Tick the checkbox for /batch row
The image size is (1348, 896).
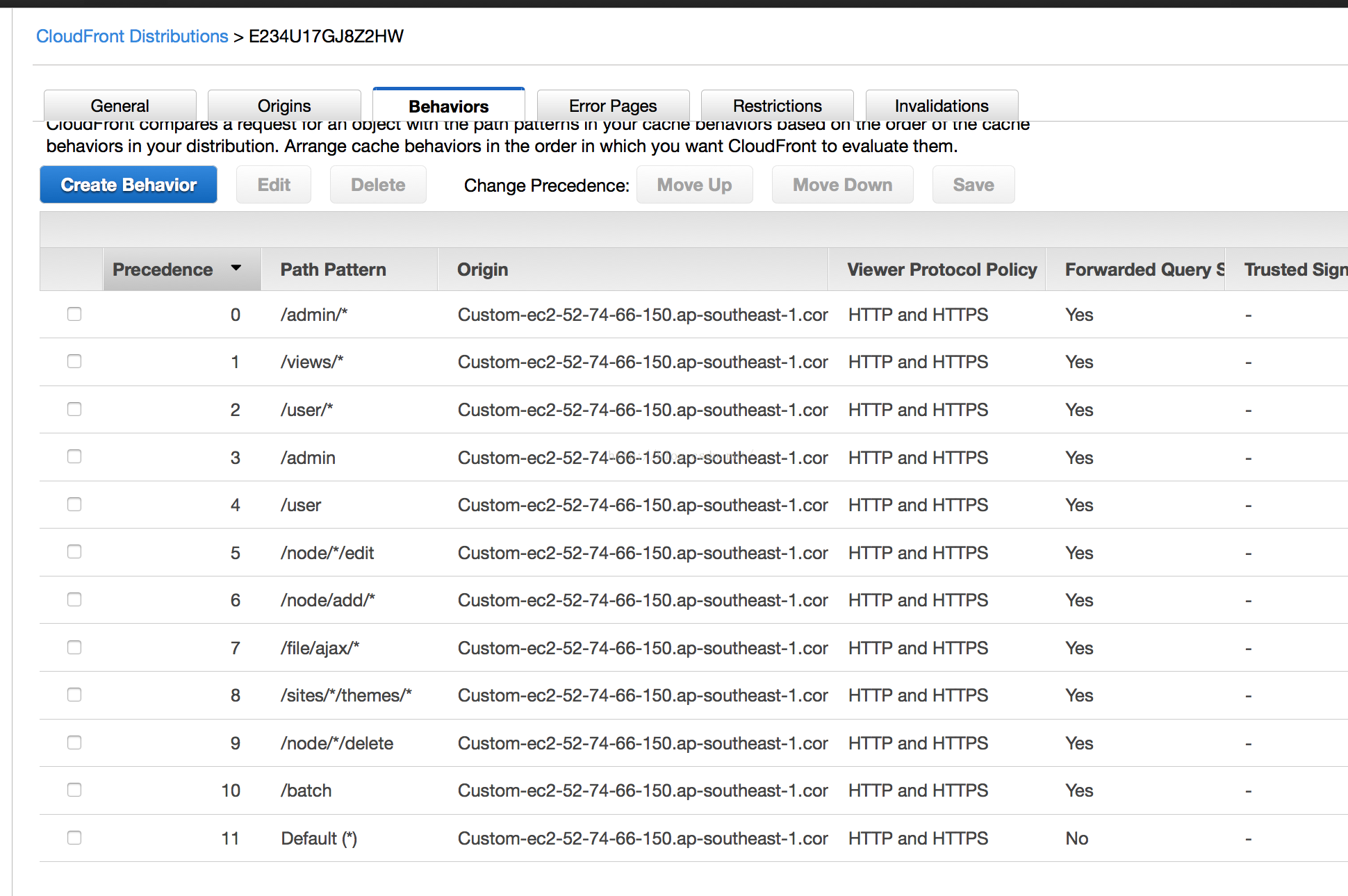tap(74, 790)
